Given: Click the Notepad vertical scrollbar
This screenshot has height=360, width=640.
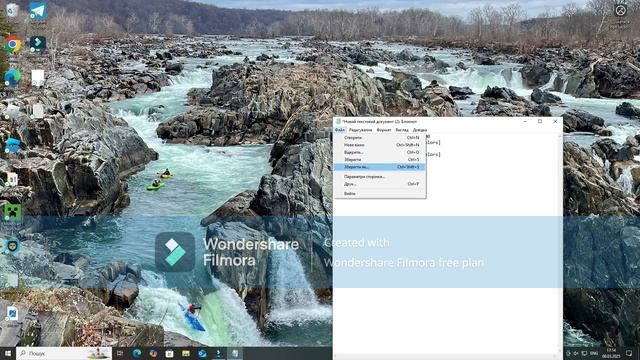Looking at the screenshot, I should click(x=560, y=244).
